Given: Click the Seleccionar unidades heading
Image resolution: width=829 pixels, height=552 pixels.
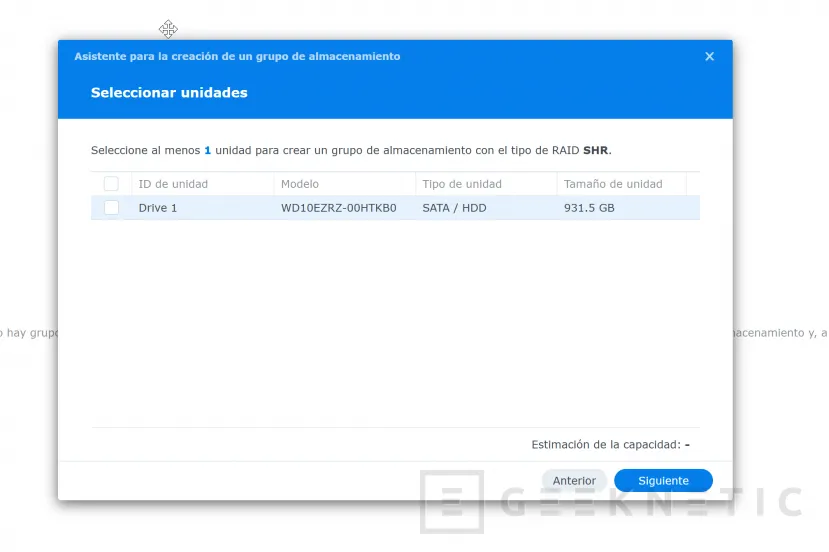Looking at the screenshot, I should pyautogui.click(x=169, y=93).
